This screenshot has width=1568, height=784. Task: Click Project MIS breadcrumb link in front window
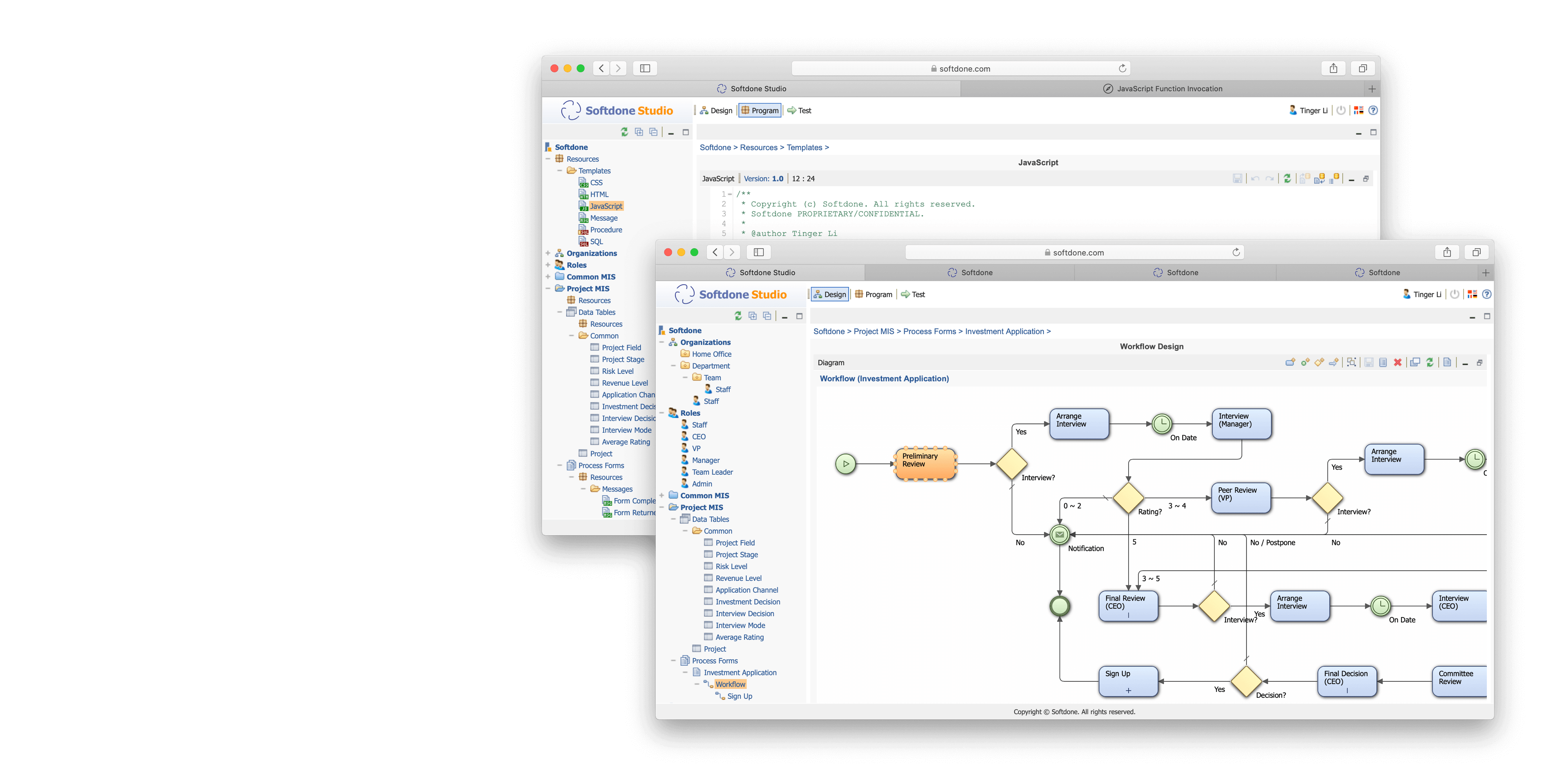click(873, 332)
